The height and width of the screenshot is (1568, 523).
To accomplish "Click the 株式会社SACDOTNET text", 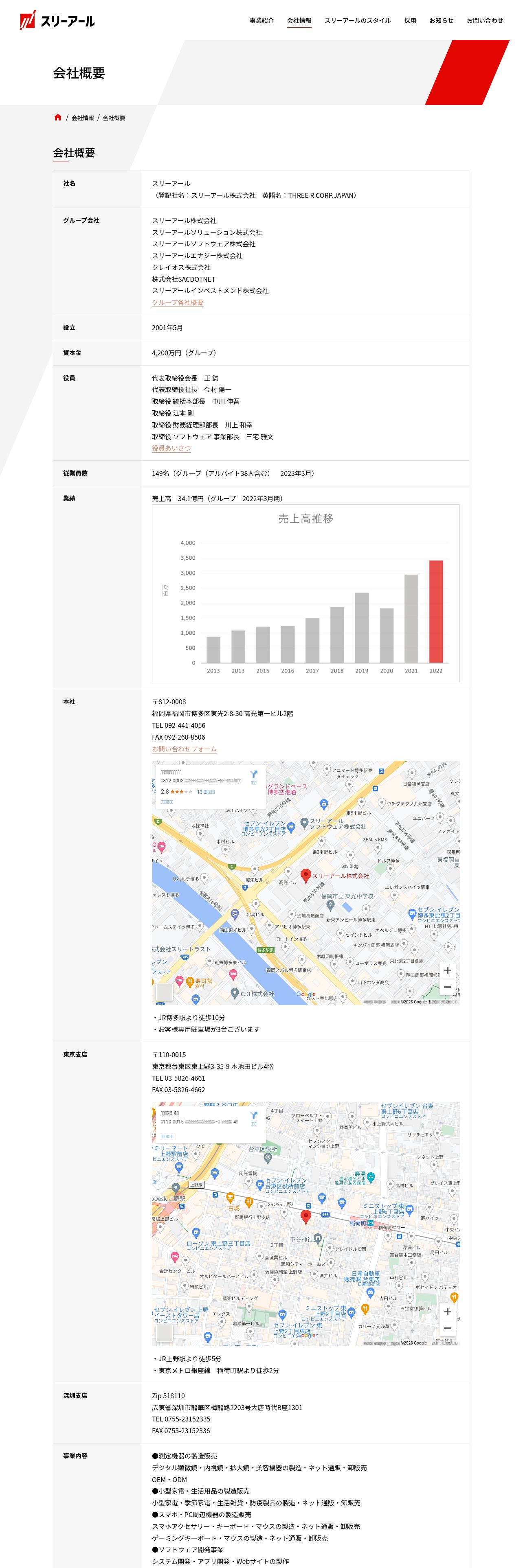I will pyautogui.click(x=184, y=279).
